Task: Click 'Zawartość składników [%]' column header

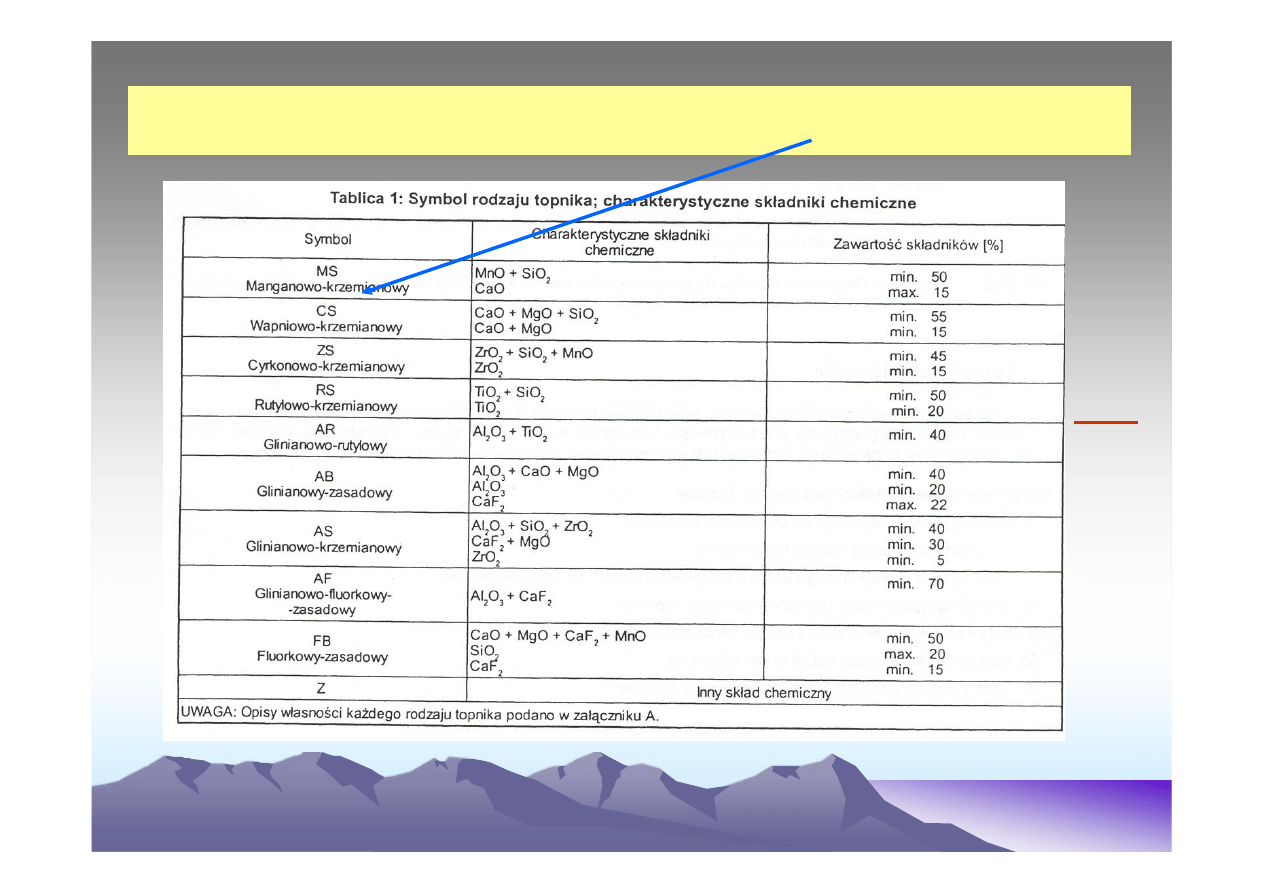Action: [x=918, y=244]
